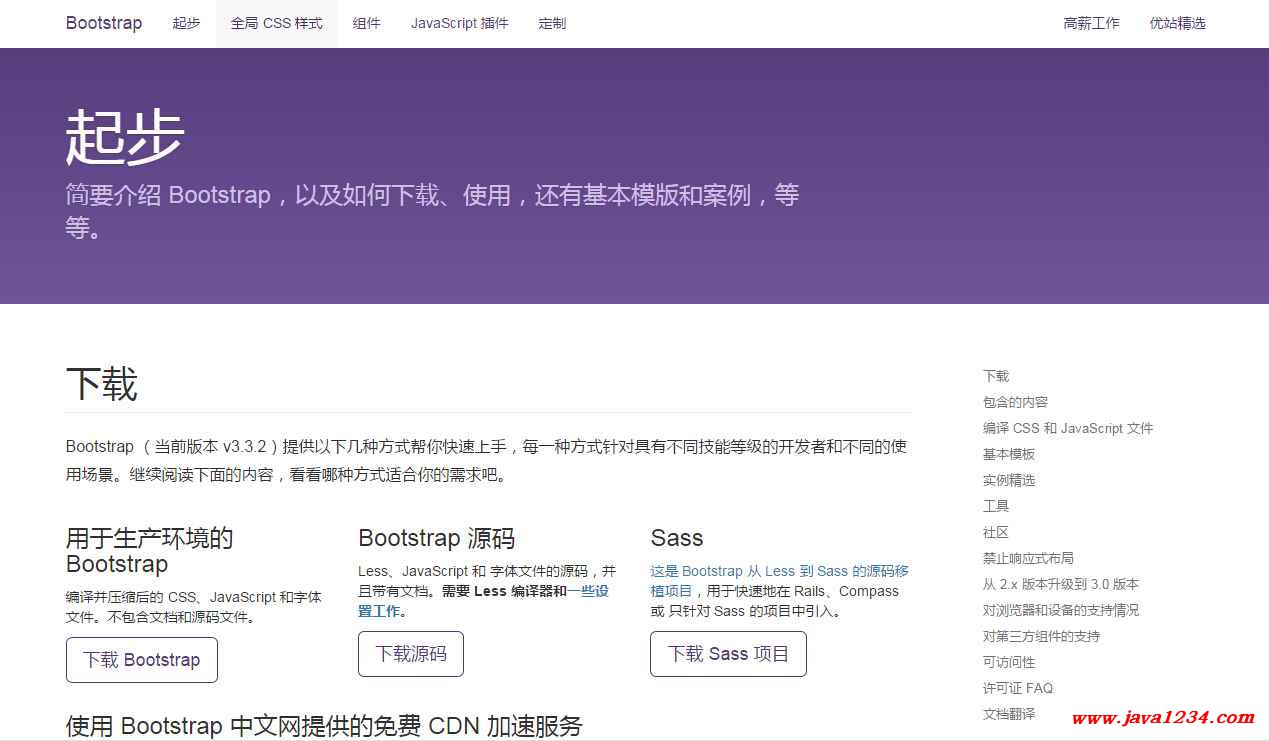This screenshot has height=741, width=1269.
Task: Click the 下载 Bootstrap button
Action: (142, 660)
